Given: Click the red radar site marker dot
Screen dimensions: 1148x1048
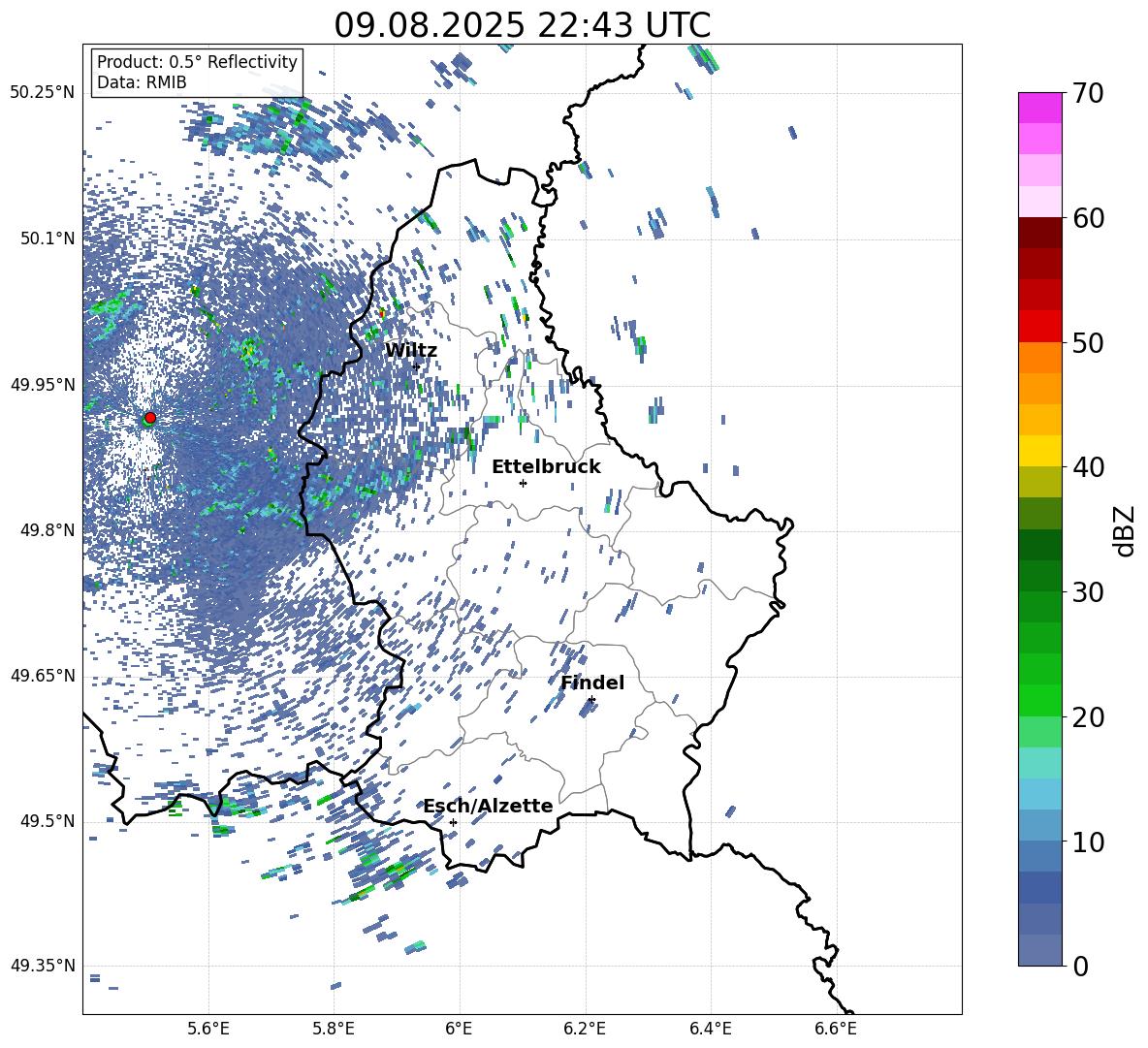Looking at the screenshot, I should [x=150, y=417].
